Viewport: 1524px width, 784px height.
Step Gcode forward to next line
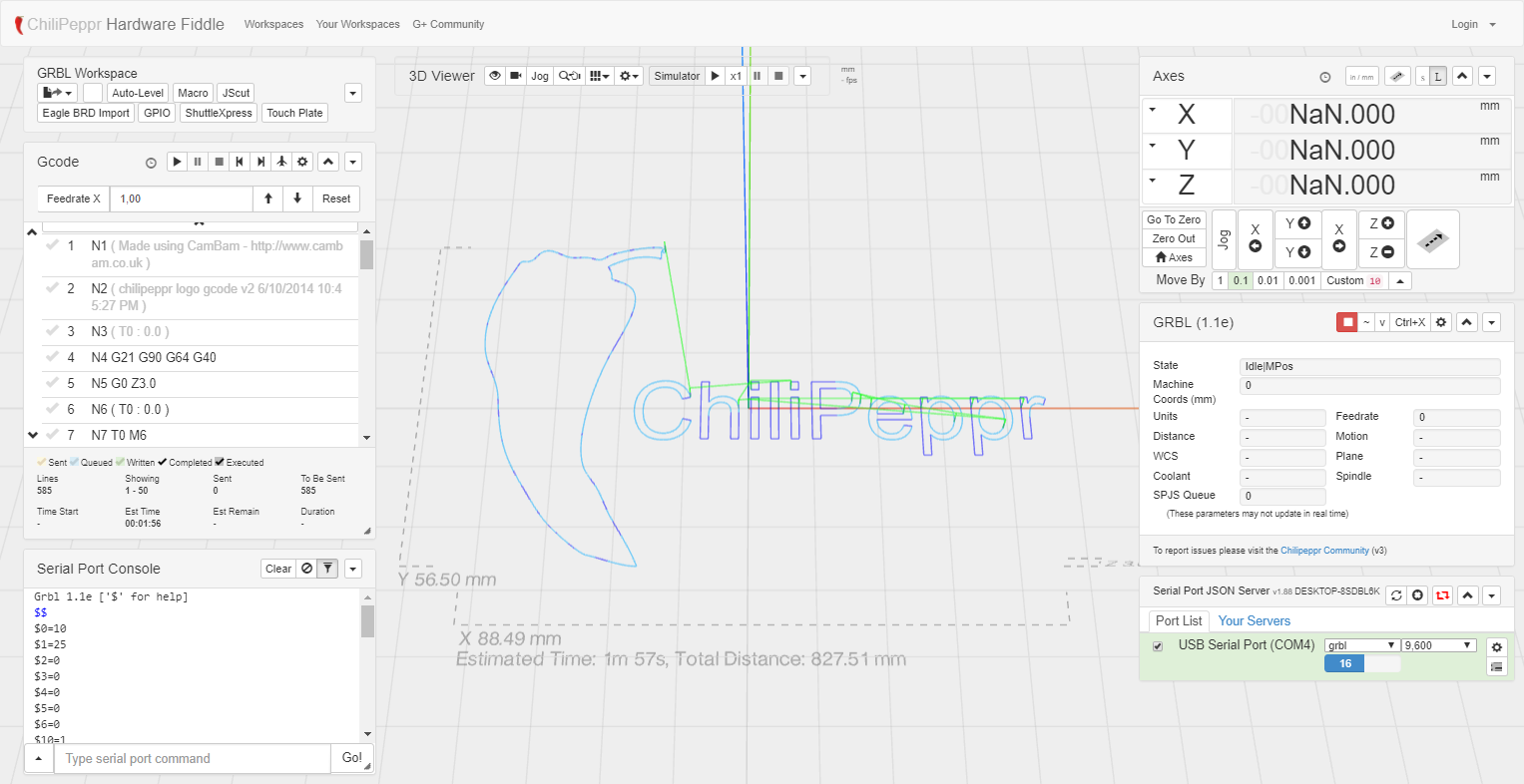(260, 162)
